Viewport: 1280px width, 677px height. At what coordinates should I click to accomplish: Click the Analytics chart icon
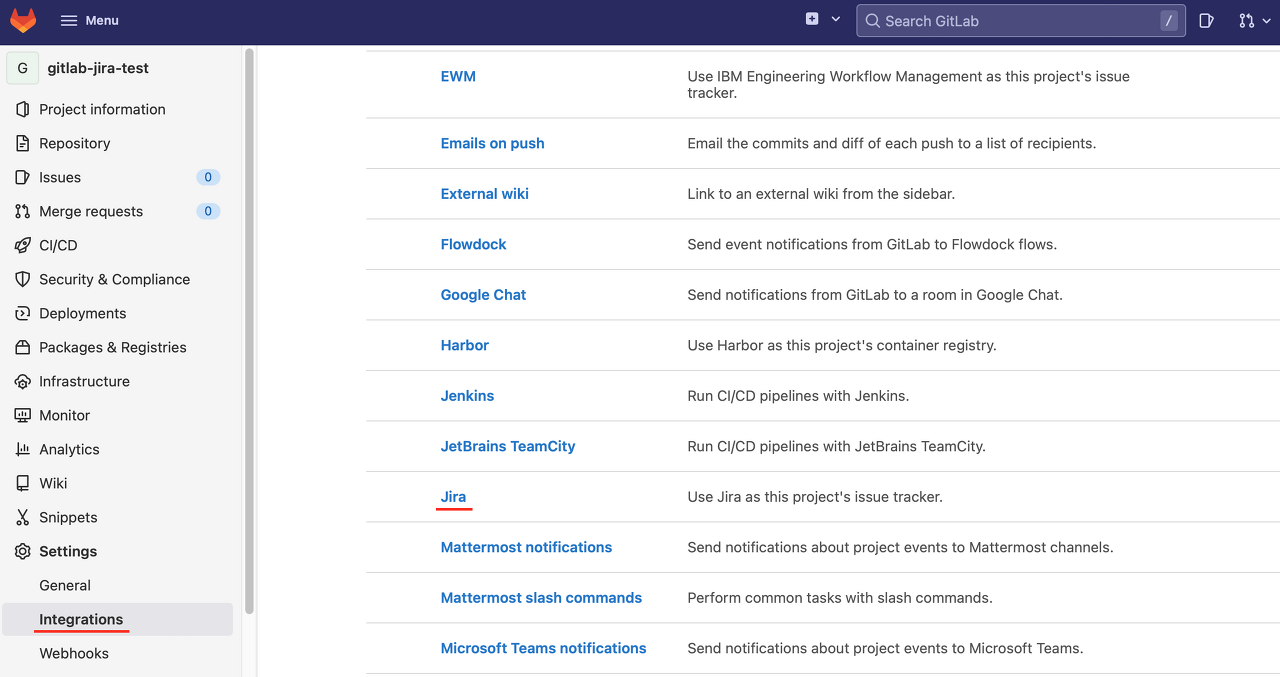coord(23,449)
